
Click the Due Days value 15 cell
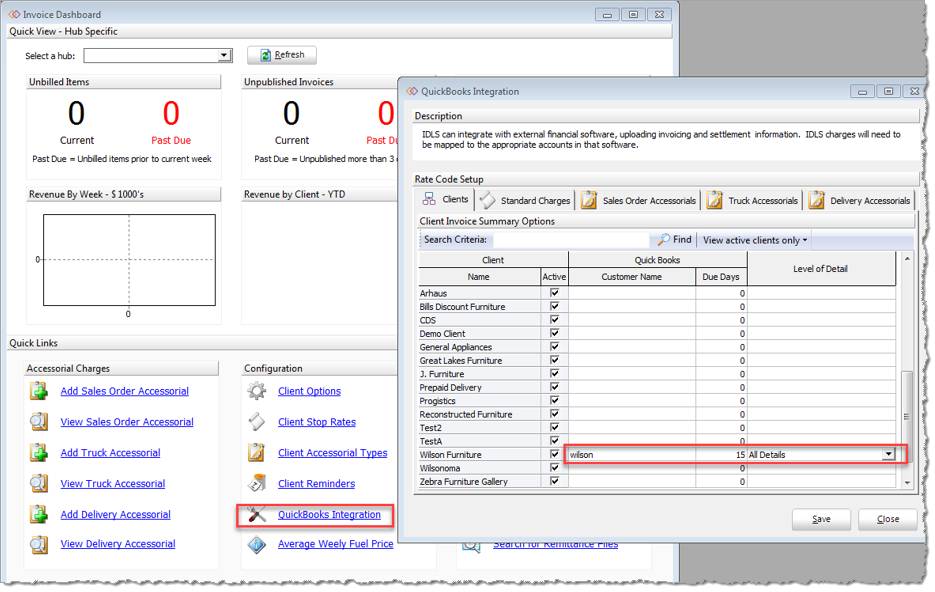721,454
